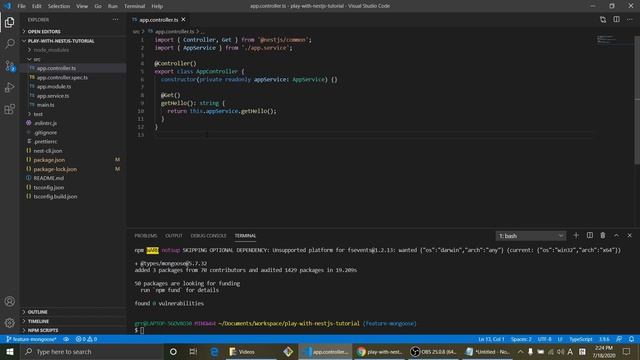The height and width of the screenshot is (360, 640).
Task: Open tsconfig.build.json file
Action: pos(73,196)
